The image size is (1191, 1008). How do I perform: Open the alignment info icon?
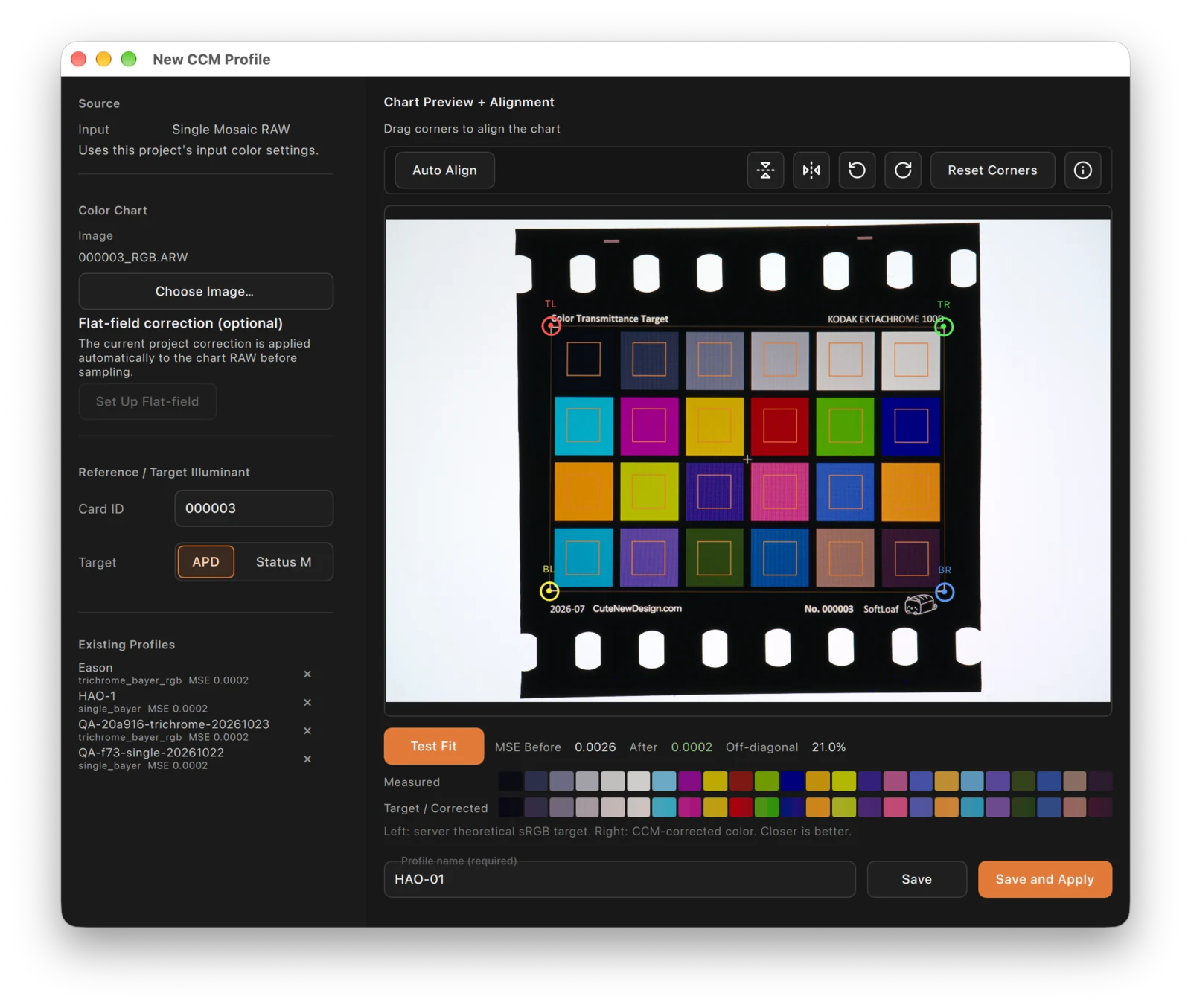pos(1083,170)
